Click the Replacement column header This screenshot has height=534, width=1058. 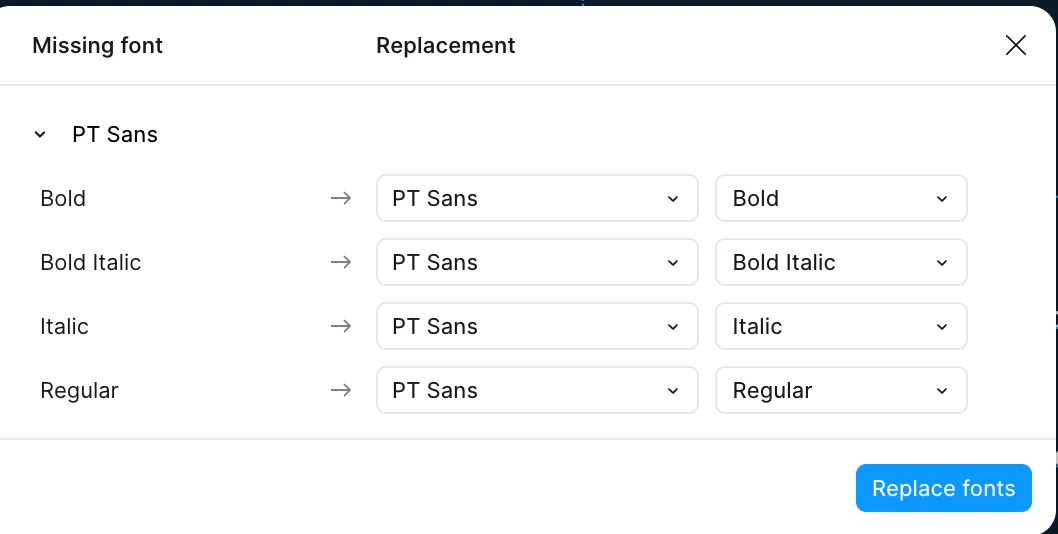[x=445, y=45]
